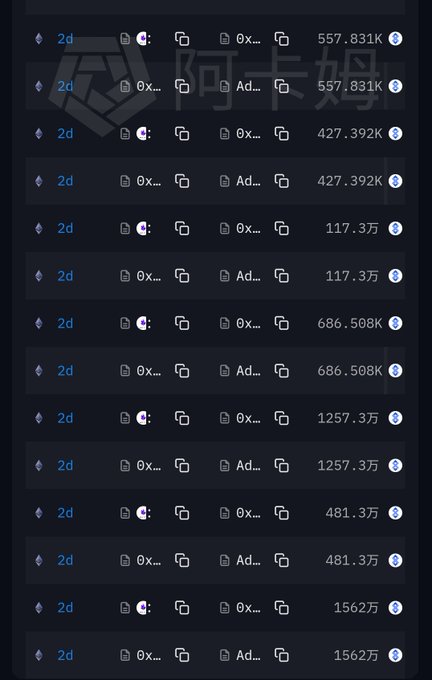Copy 0x recipient in first 1562万 row

(x=281, y=608)
